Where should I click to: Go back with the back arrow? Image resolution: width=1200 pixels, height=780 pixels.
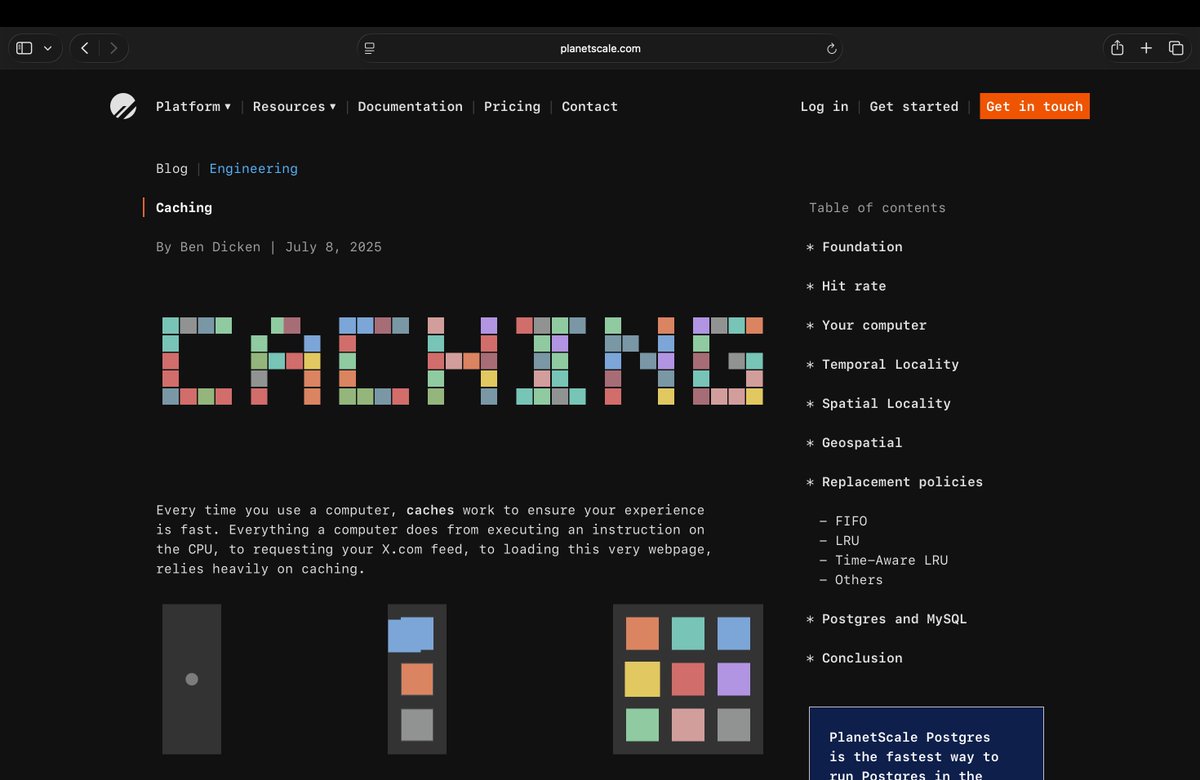(85, 48)
